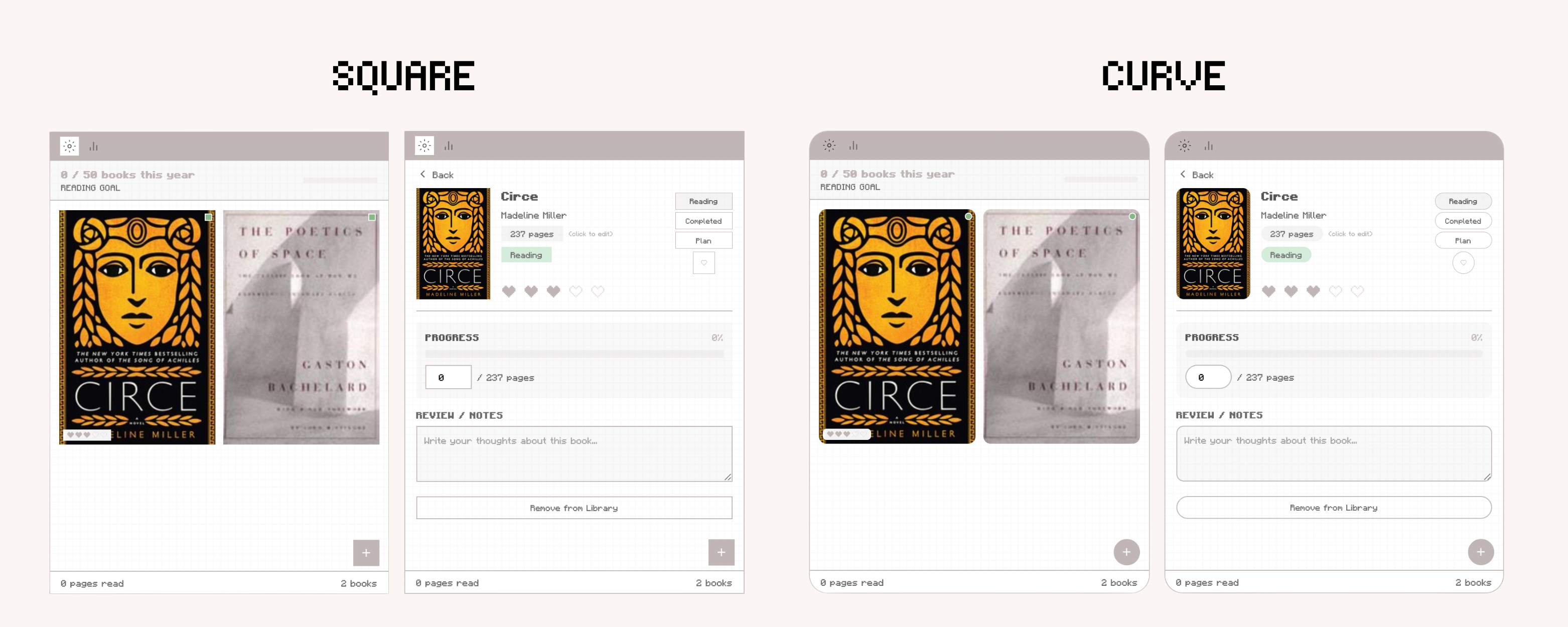
Task: Set status Reading in square detail panel
Action: (x=703, y=202)
